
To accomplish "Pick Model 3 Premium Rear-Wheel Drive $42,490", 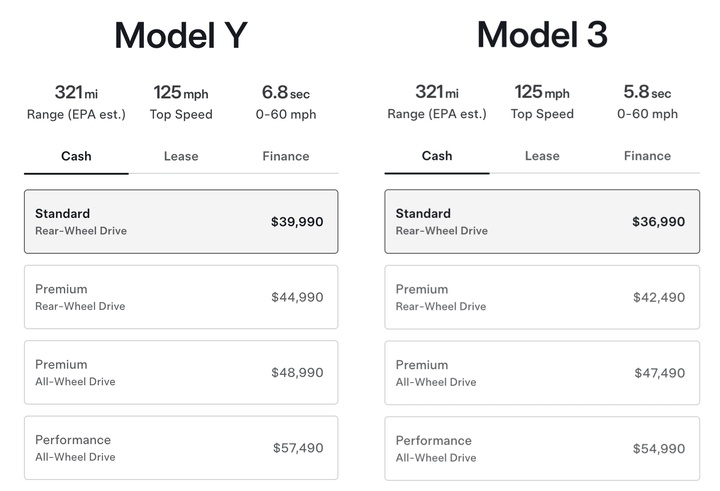I will pos(542,297).
